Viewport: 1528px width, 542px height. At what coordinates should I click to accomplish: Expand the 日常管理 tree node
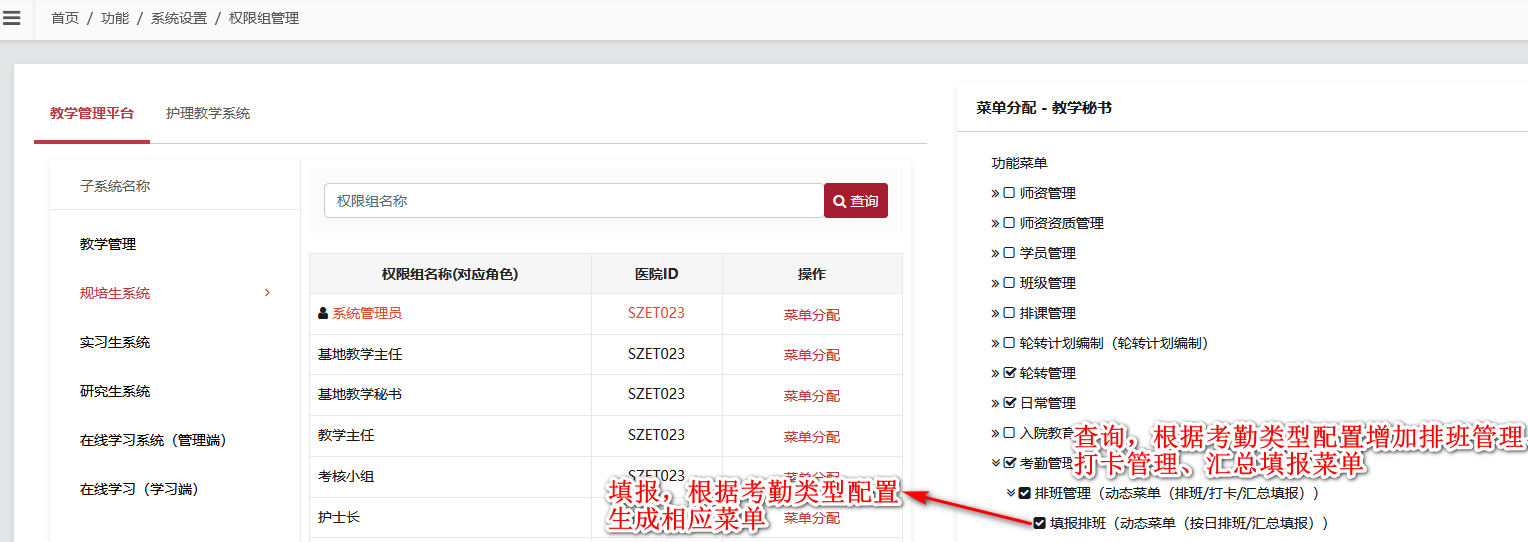(x=996, y=403)
